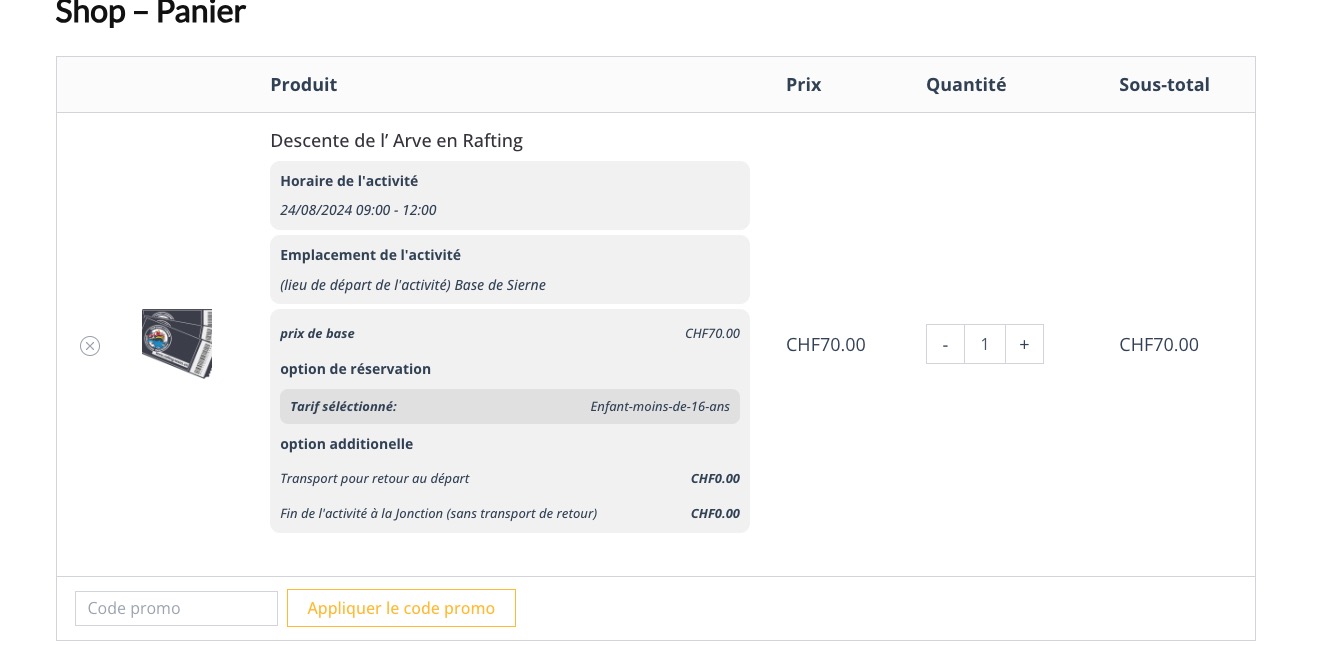Click the prix de base row

510,333
